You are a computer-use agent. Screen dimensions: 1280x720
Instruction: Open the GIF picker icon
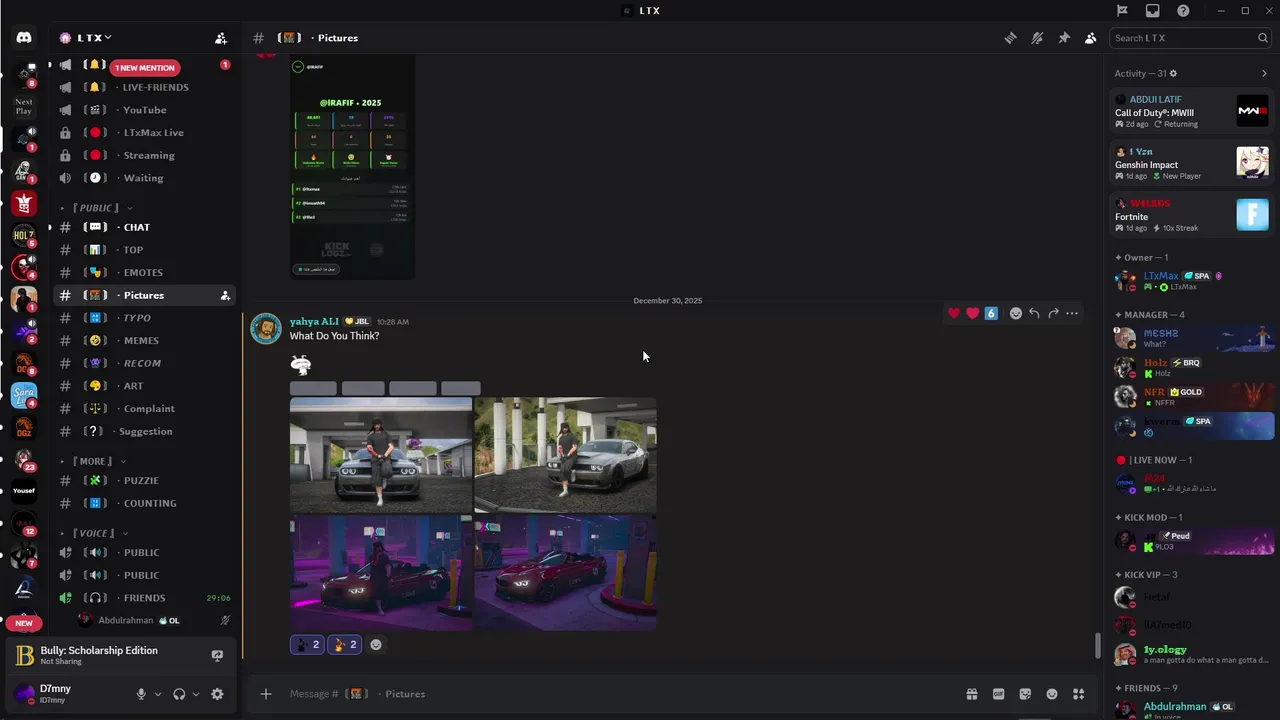tap(998, 694)
